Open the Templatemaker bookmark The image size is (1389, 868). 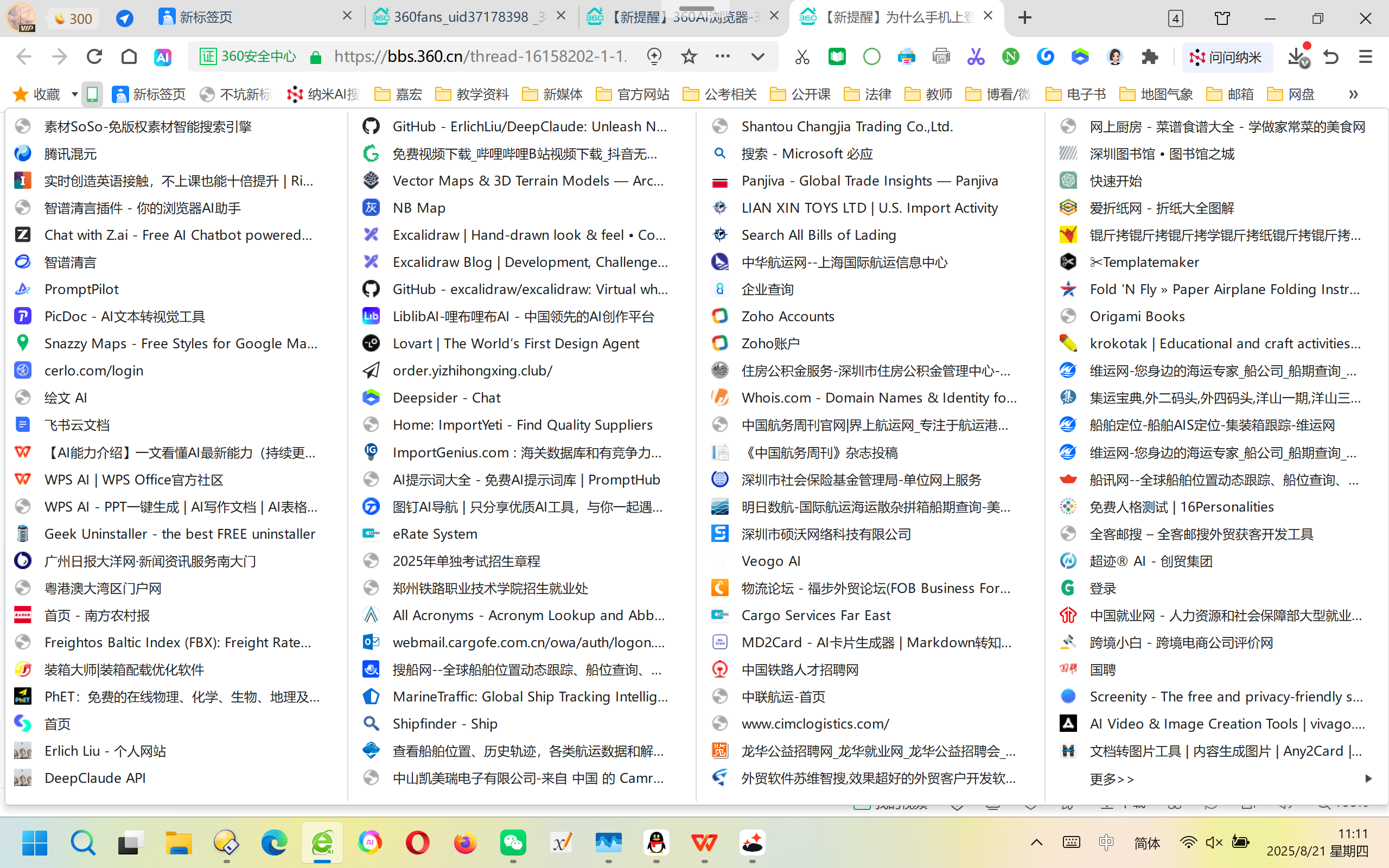pyautogui.click(x=1216, y=263)
